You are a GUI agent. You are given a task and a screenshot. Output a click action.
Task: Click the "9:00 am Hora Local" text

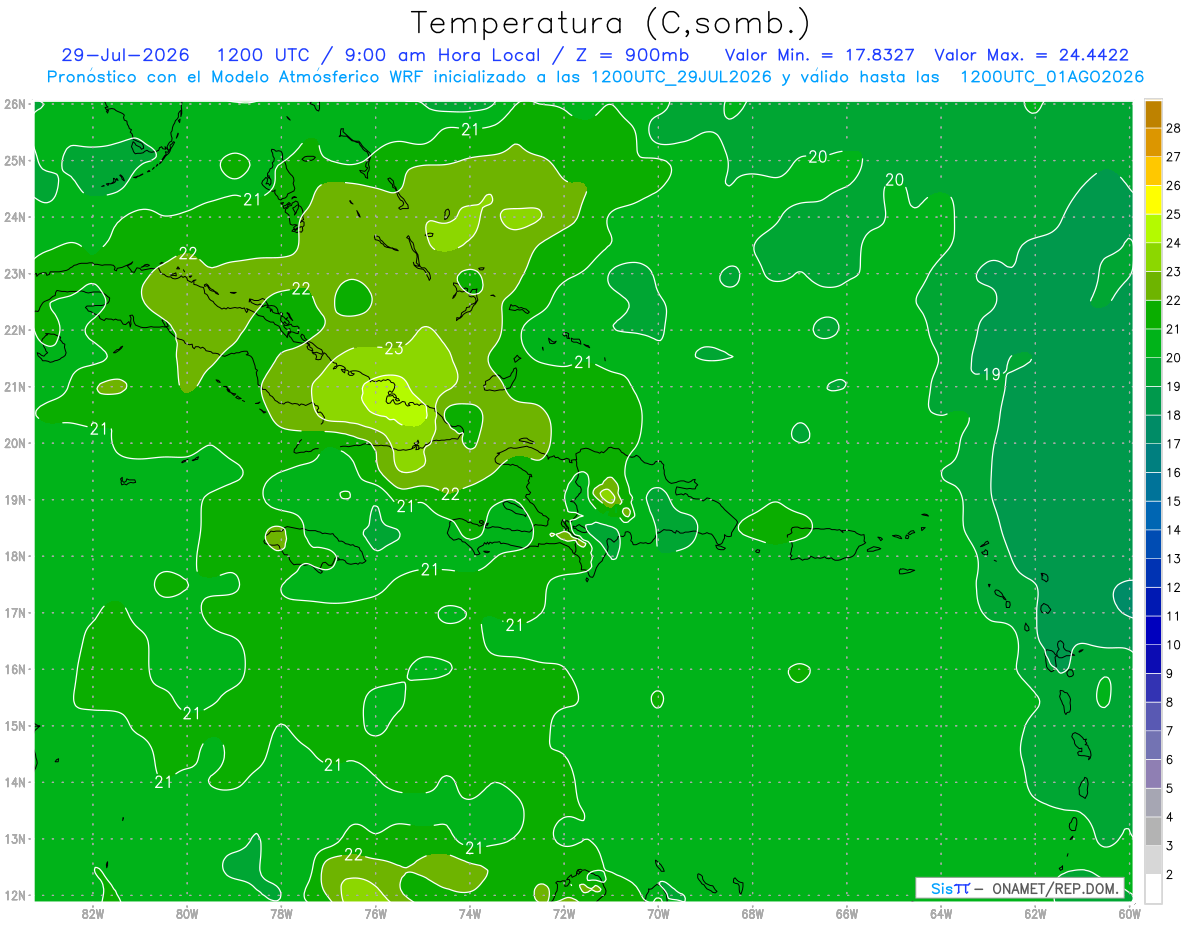[x=443, y=55]
